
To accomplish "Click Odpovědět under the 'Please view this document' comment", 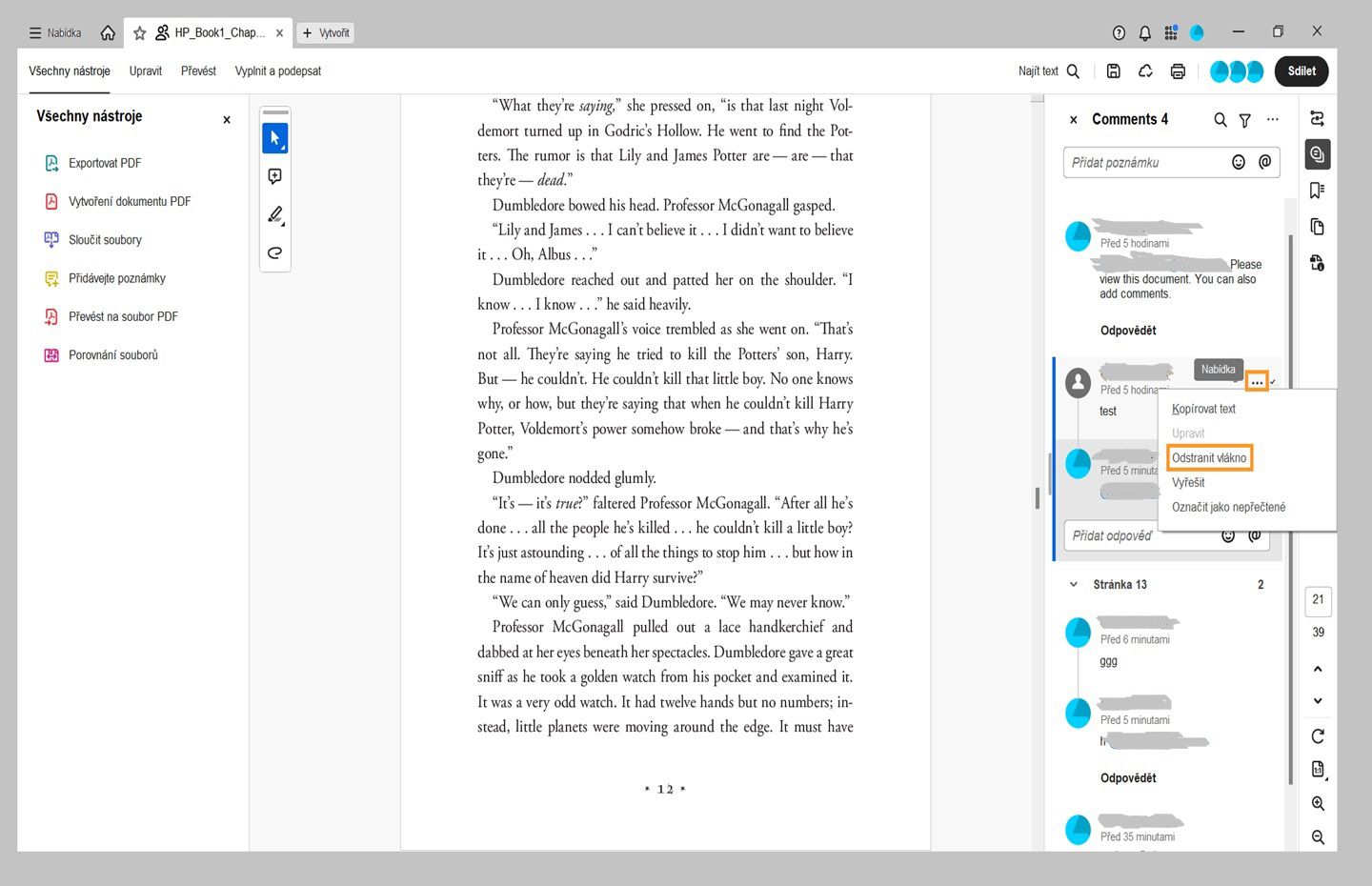I will tap(1128, 331).
